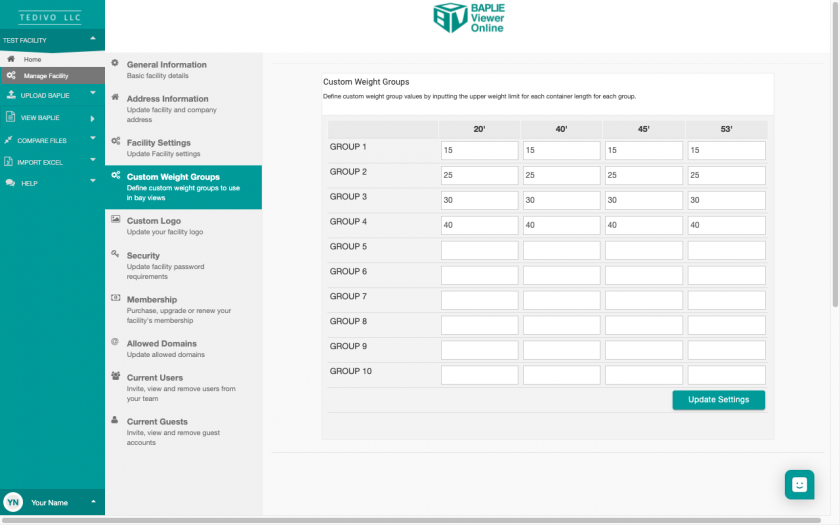Click empty Group 6 40' field
The height and width of the screenshot is (525, 840).
(561, 275)
